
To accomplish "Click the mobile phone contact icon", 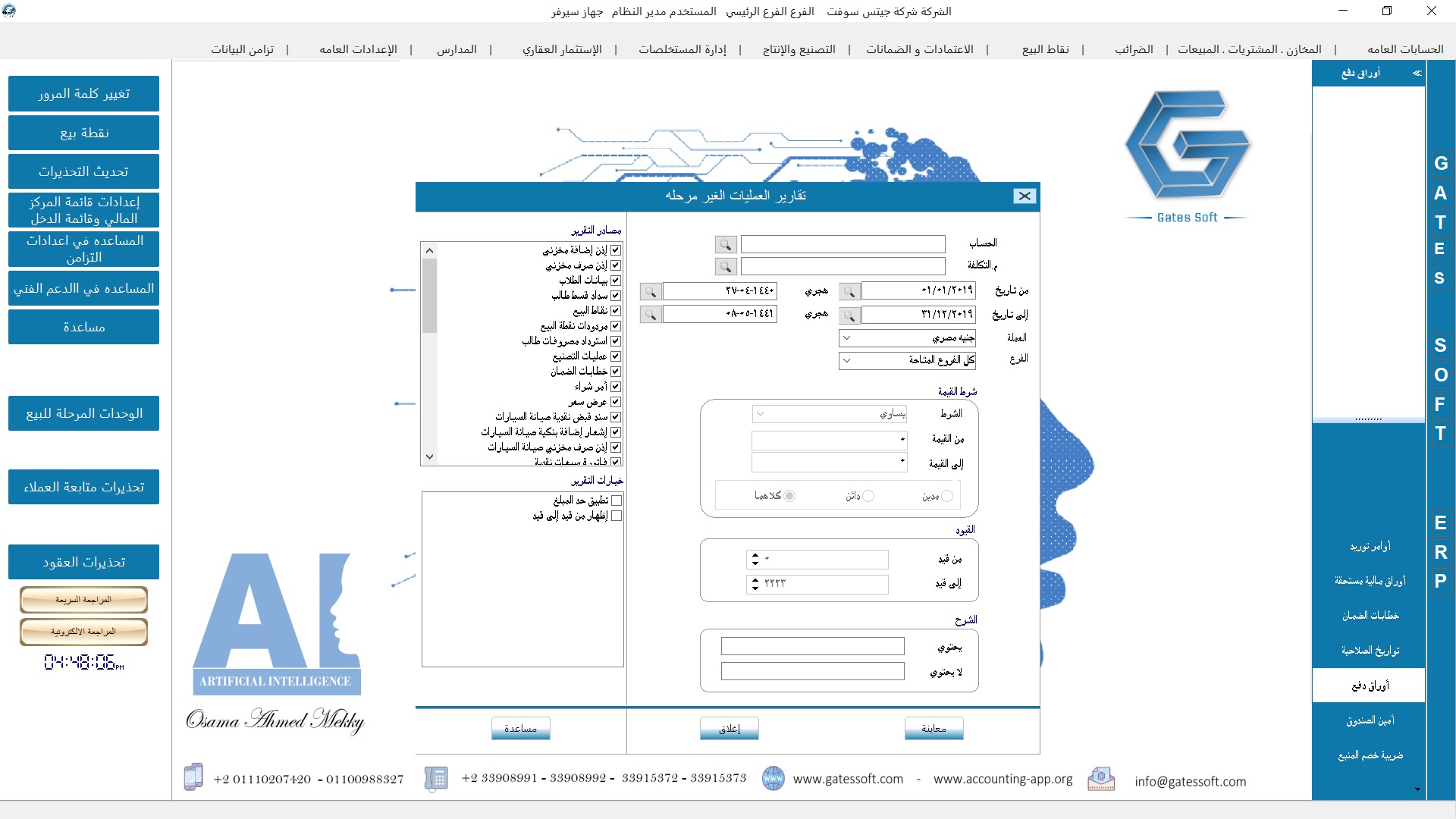I will [x=193, y=777].
